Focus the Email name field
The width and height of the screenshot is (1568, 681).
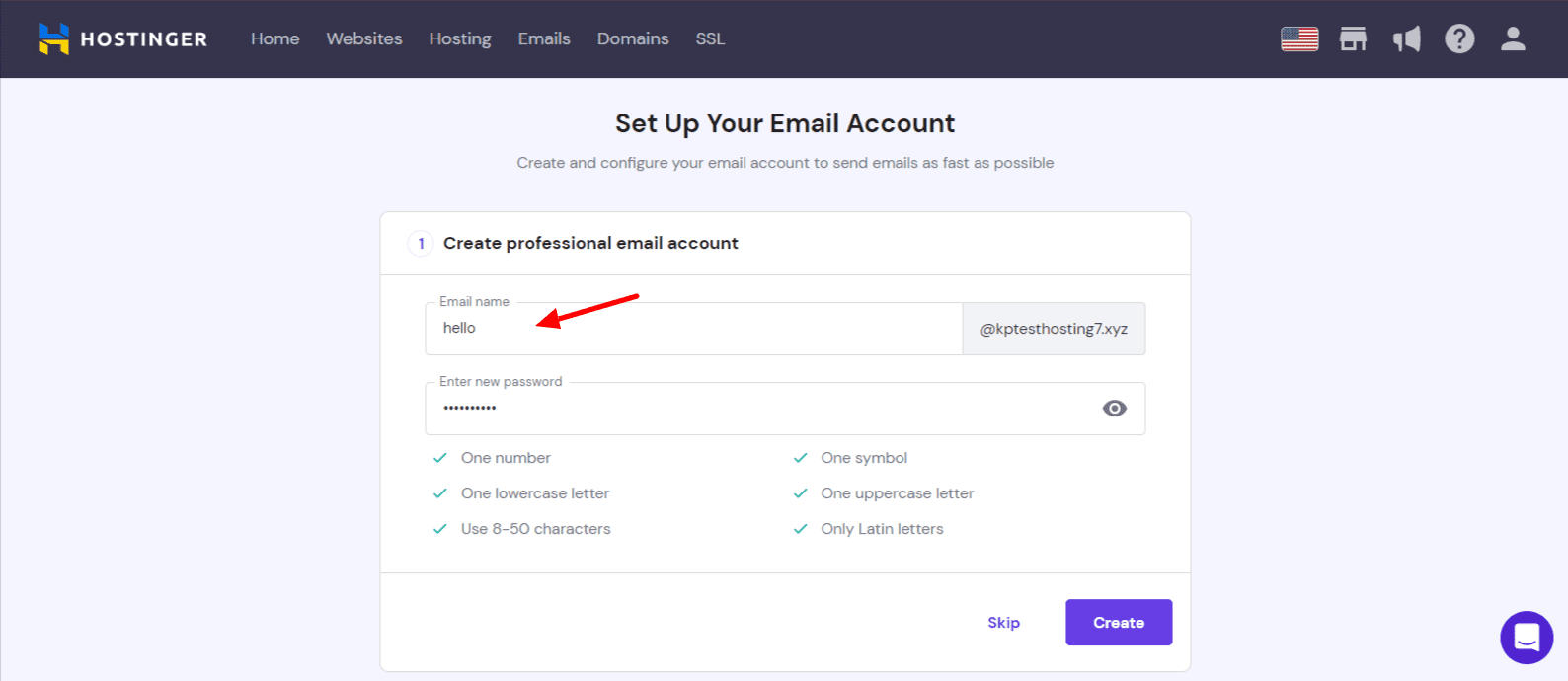coord(694,329)
